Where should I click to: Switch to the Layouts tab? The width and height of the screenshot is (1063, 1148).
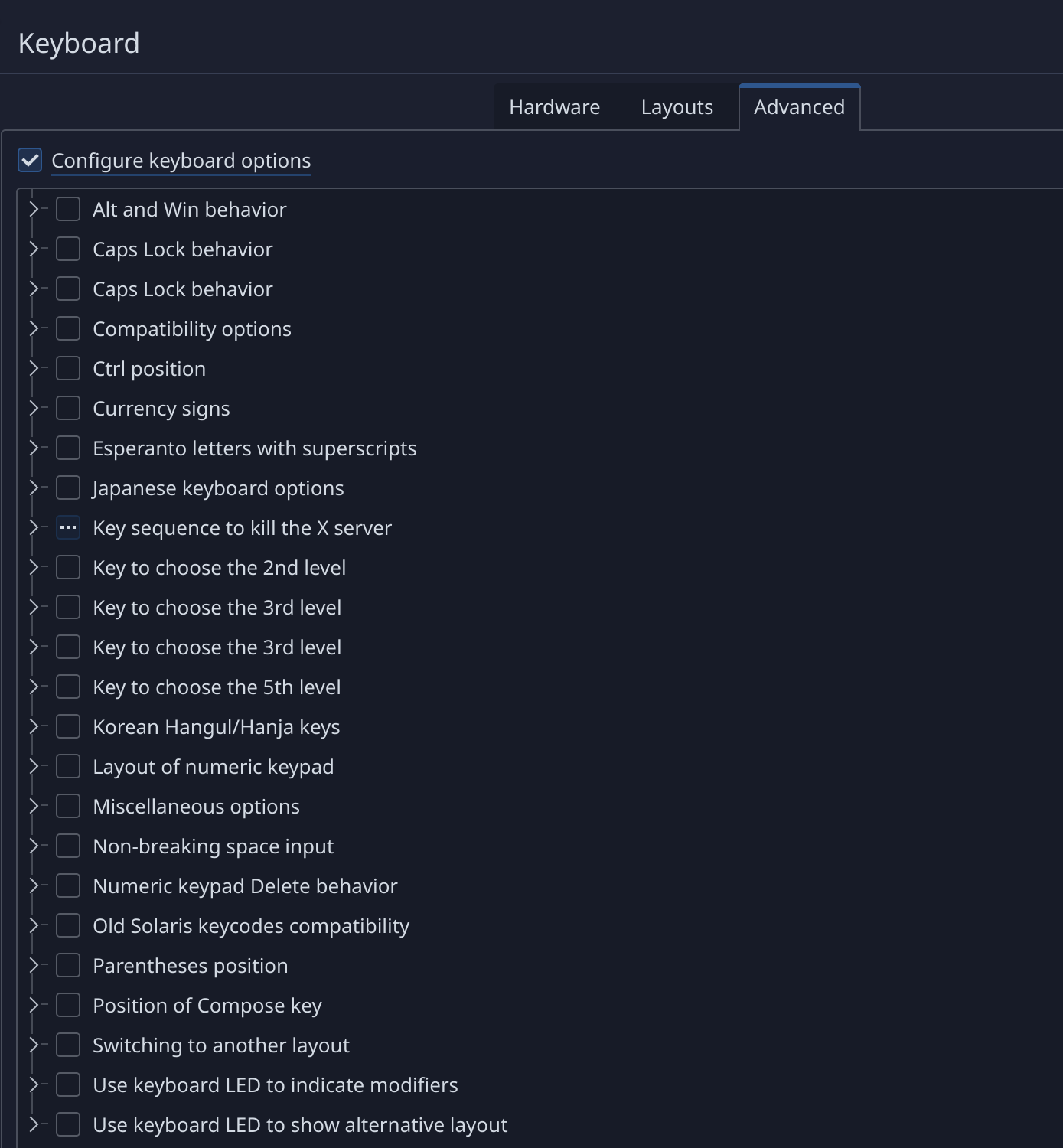coord(676,106)
